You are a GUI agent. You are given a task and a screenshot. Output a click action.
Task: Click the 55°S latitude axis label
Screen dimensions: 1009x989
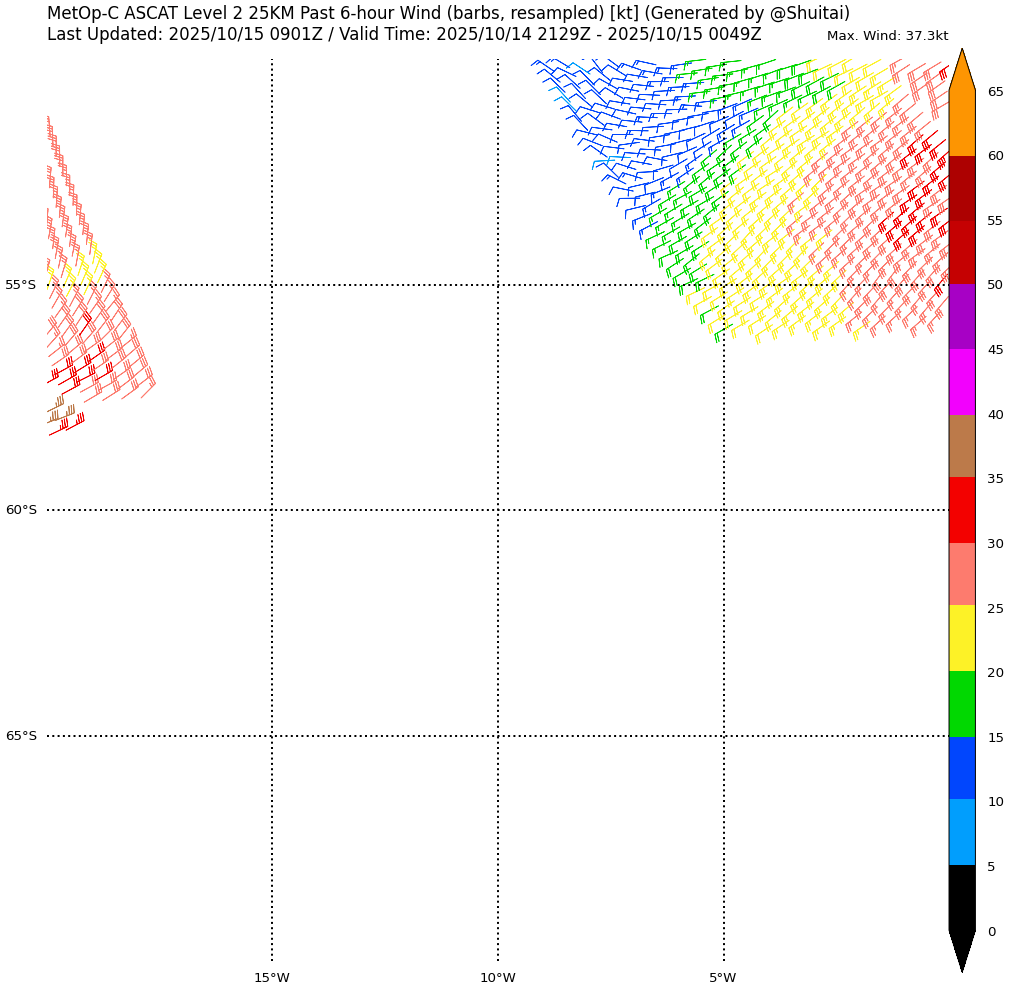(x=21, y=285)
